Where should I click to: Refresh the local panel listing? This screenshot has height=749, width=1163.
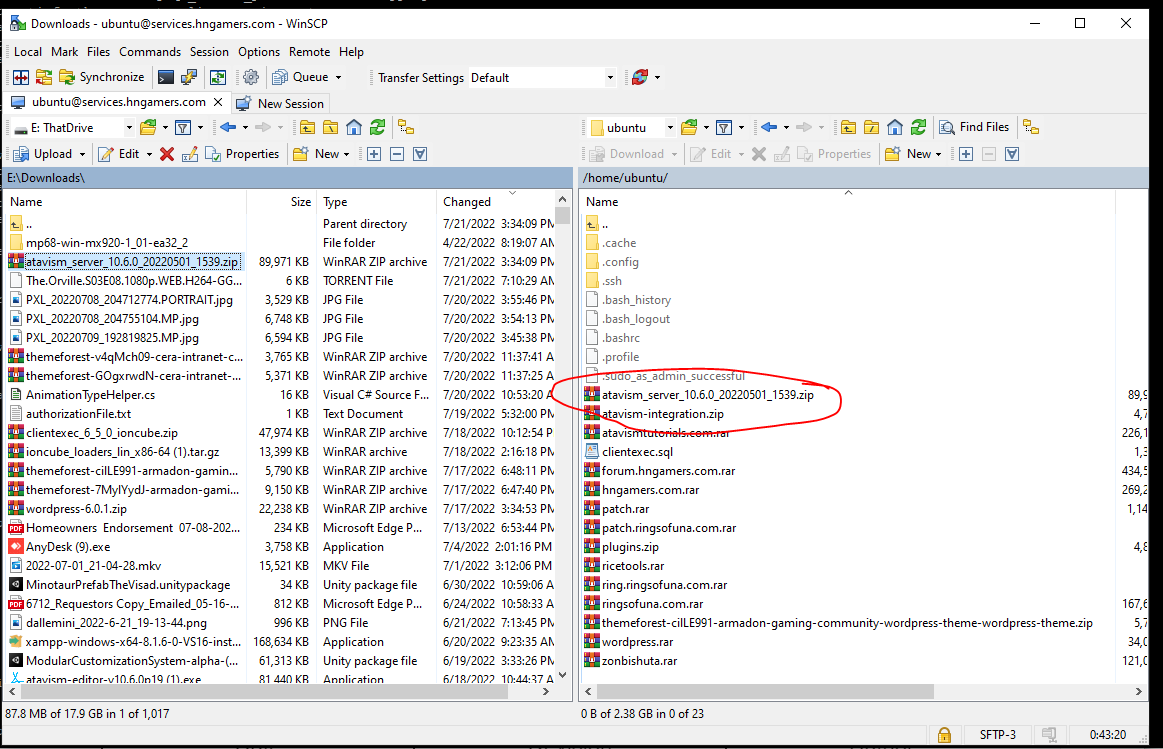(378, 128)
